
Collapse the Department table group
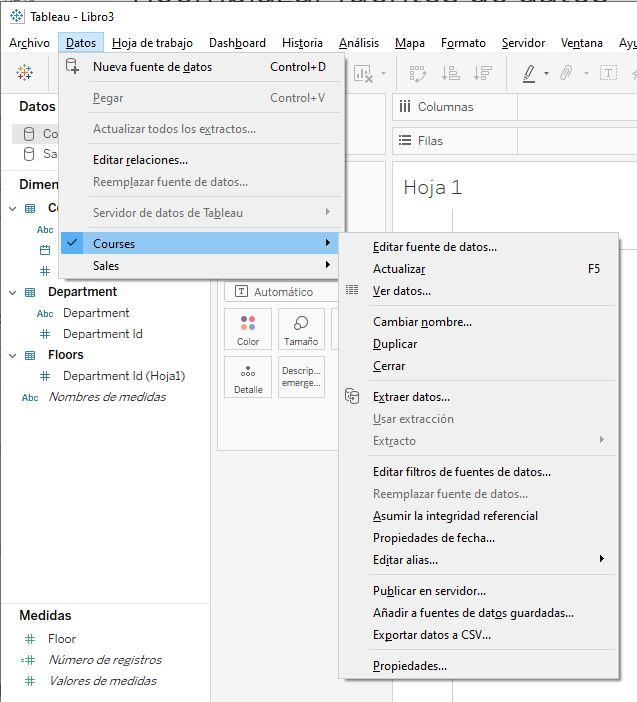pos(13,292)
